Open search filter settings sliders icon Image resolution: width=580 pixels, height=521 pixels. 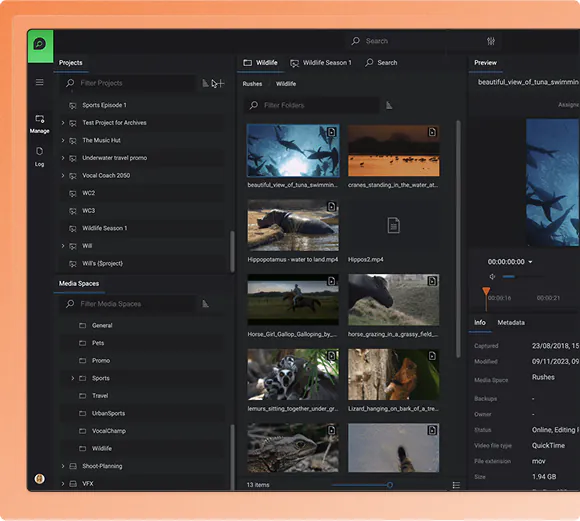pyautogui.click(x=491, y=41)
